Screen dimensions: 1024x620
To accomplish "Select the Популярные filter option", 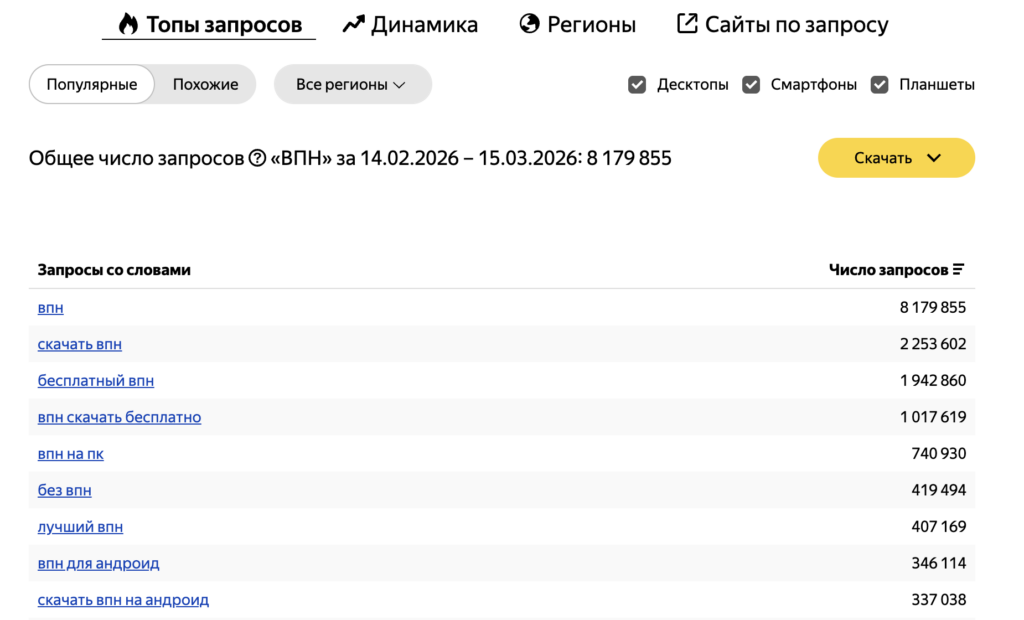I will [x=91, y=84].
